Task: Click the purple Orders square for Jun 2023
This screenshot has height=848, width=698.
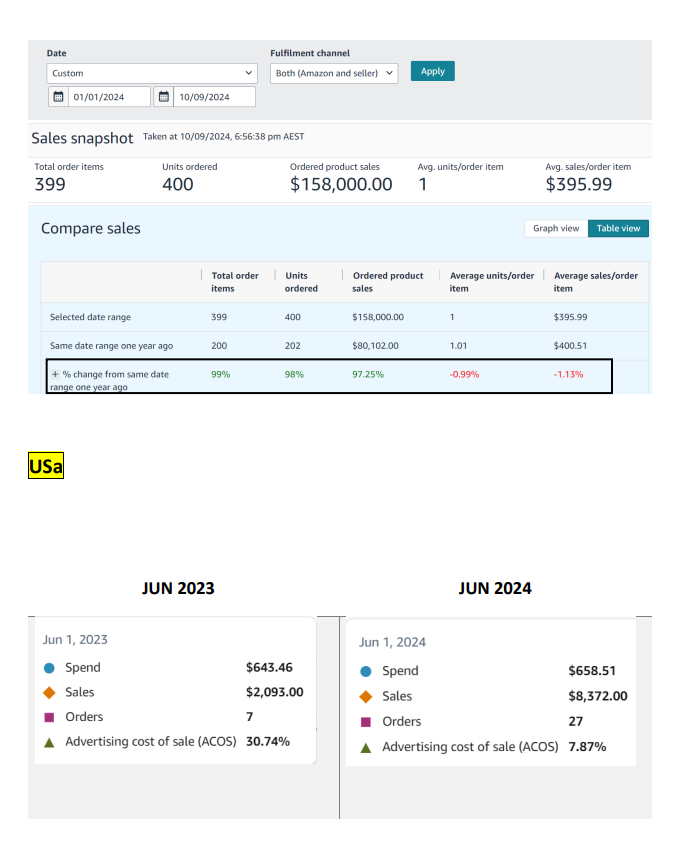Action: tap(49, 717)
